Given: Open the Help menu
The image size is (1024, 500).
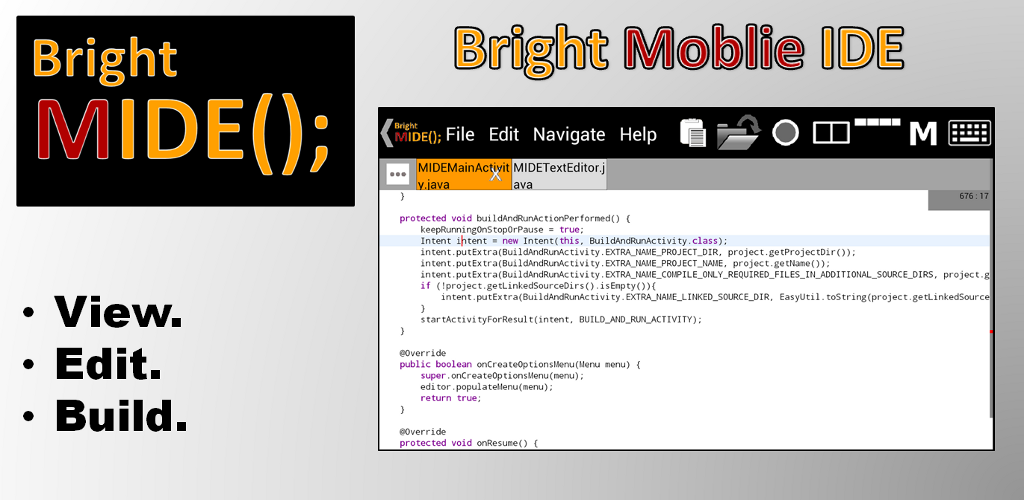Looking at the screenshot, I should [x=638, y=134].
